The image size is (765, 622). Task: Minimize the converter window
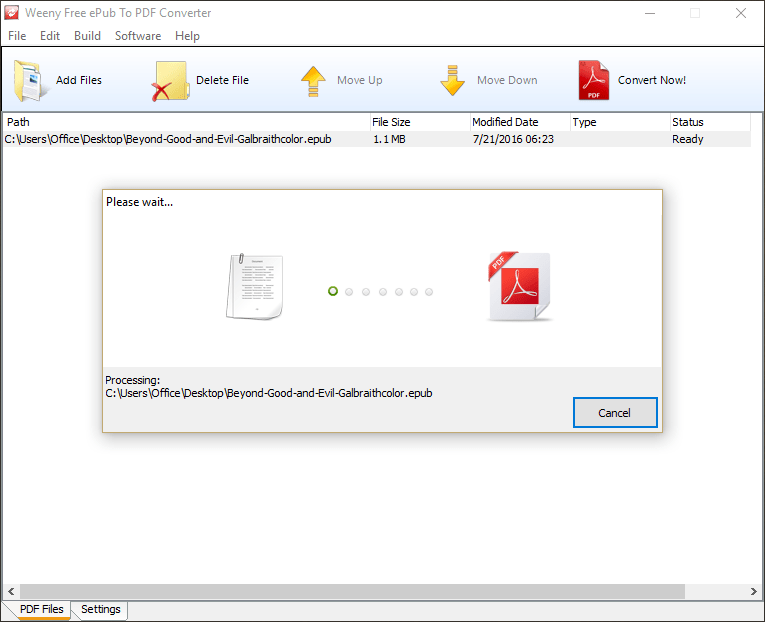pyautogui.click(x=650, y=13)
